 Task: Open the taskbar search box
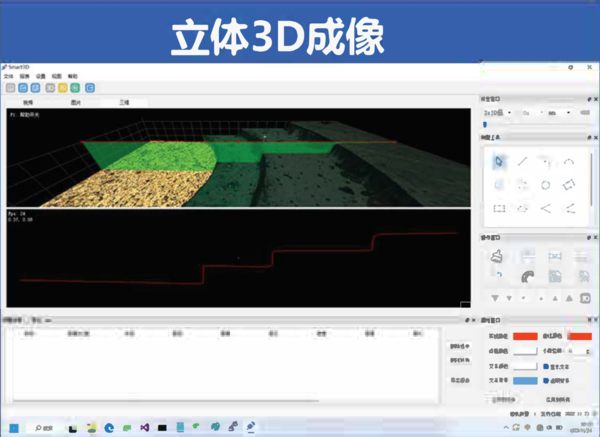[x=44, y=428]
